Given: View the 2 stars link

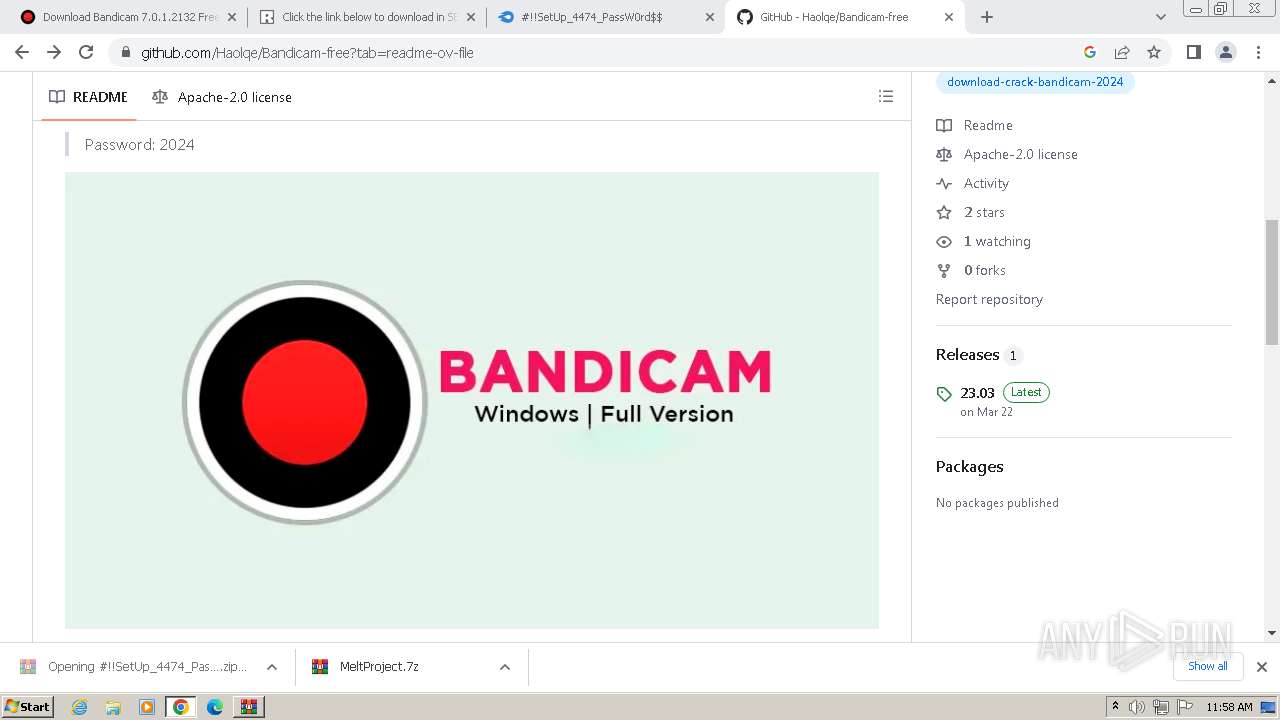Looking at the screenshot, I should coord(971,212).
